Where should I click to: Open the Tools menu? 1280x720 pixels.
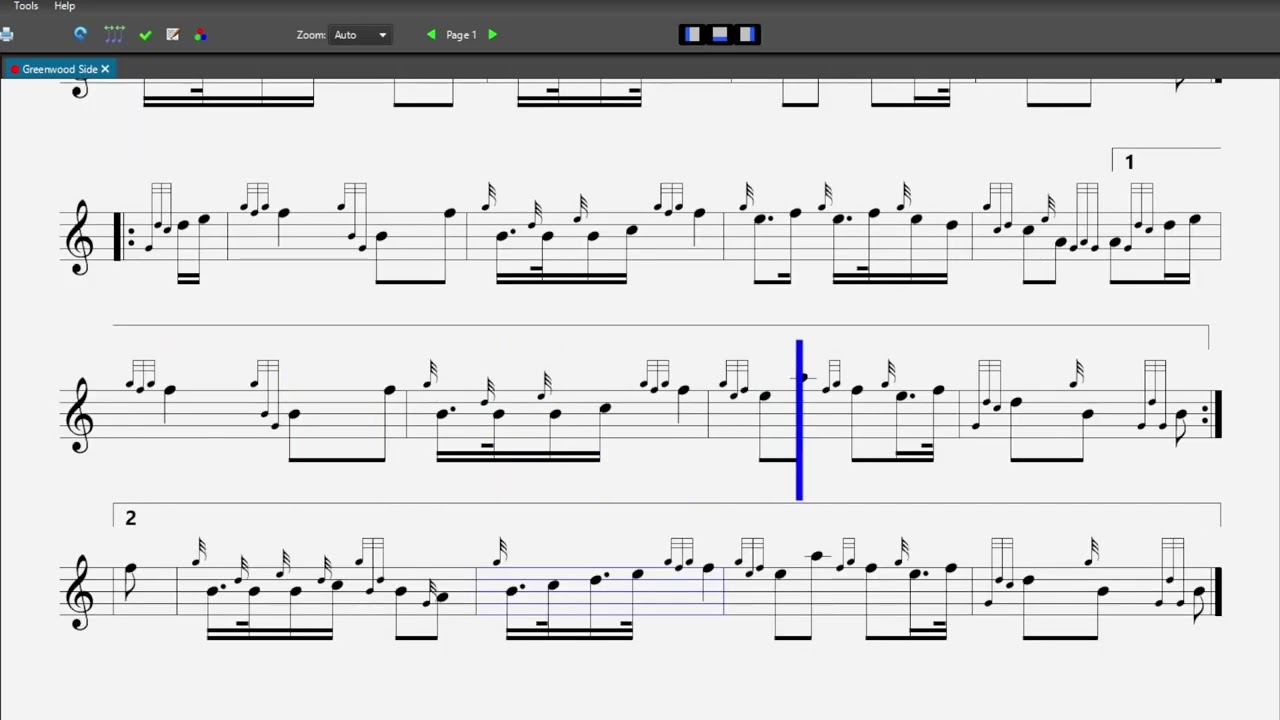click(26, 6)
